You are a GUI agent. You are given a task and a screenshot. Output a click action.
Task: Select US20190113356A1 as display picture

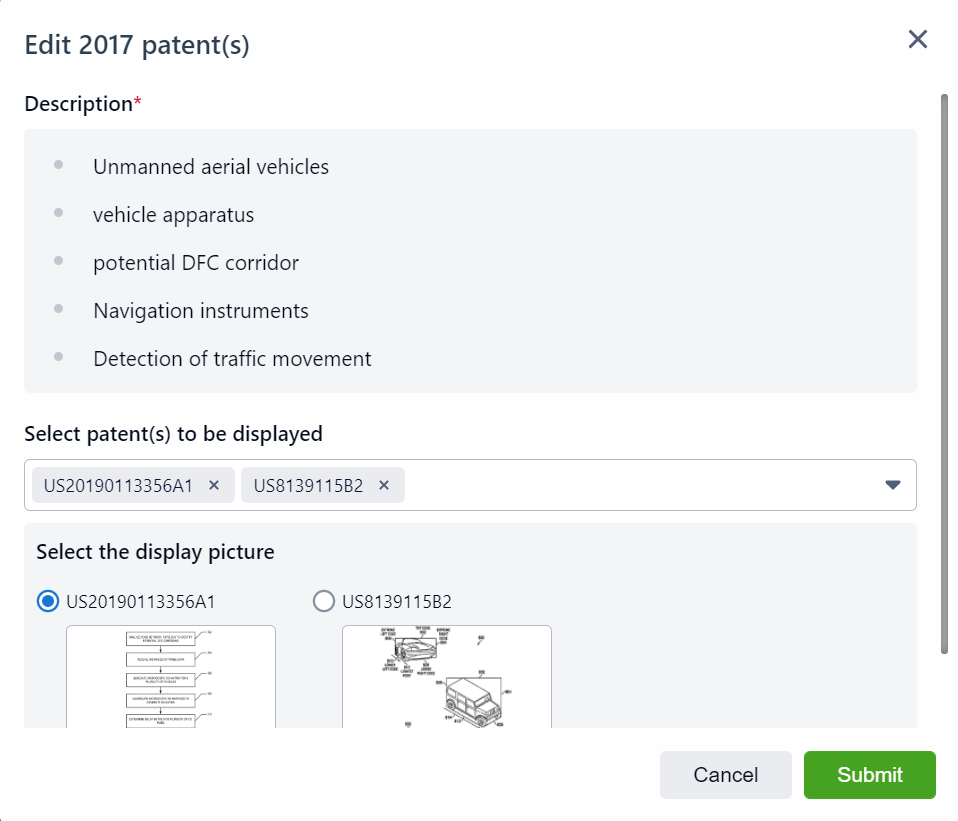coord(47,601)
